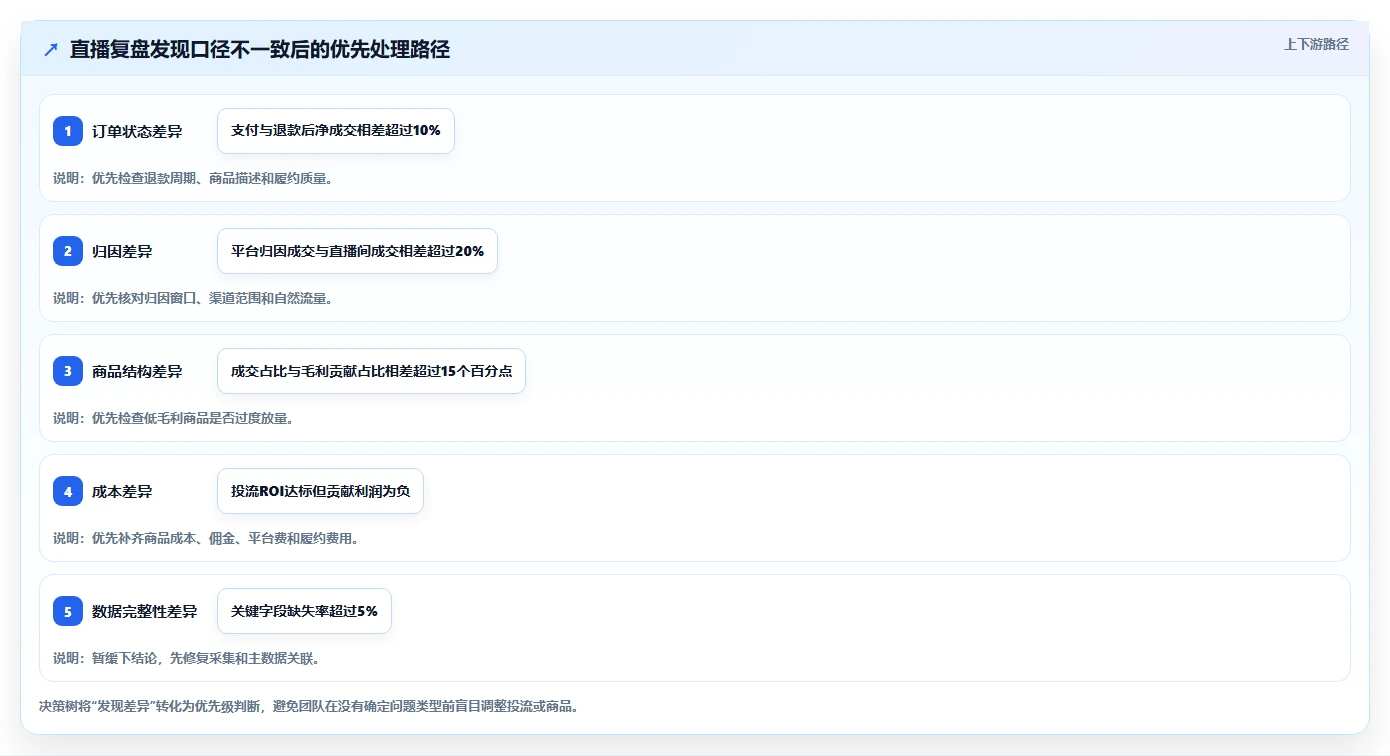This screenshot has width=1390, height=756.
Task: Click the 关键字段缺失率超过5% condition chip
Action: point(304,611)
